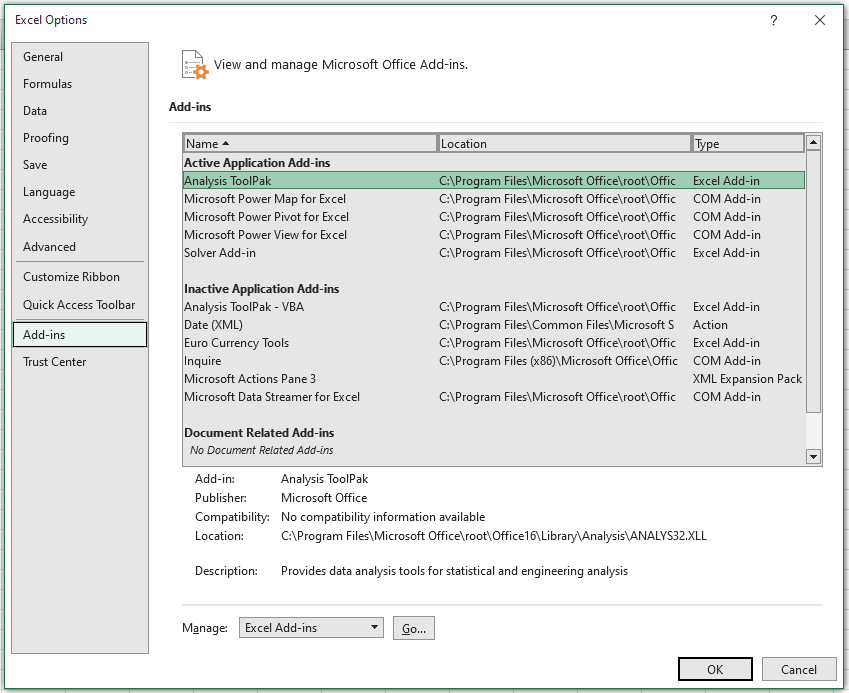This screenshot has width=849, height=693.
Task: Select the Date (XML) add-in row
Action: [494, 325]
